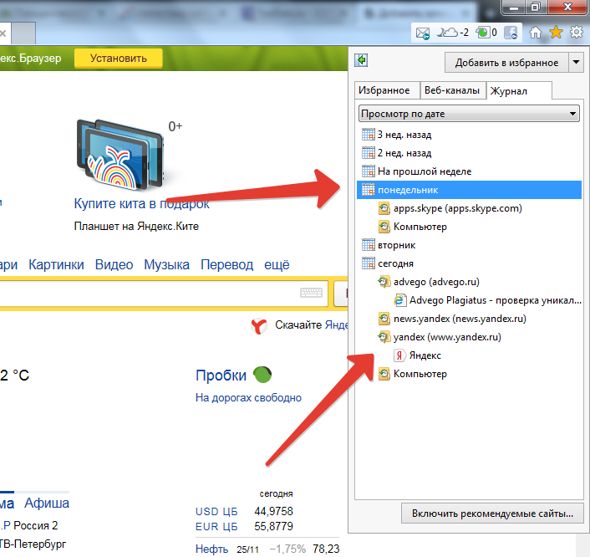Open the Home page icon
Viewport: 590px width, 557px height.
pyautogui.click(x=535, y=33)
